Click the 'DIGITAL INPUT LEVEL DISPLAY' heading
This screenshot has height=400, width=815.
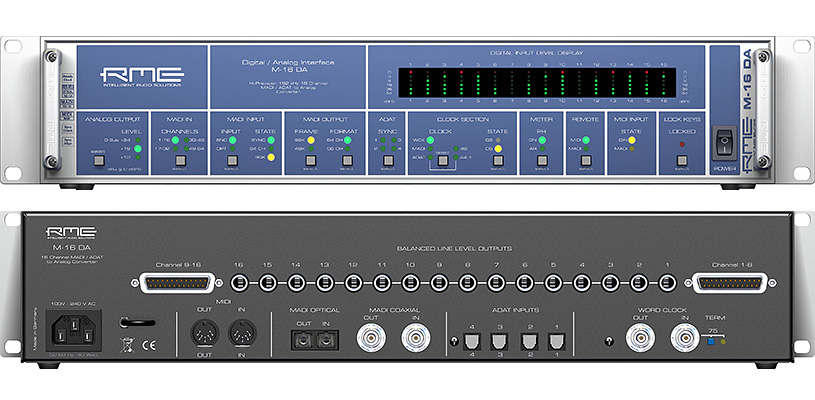pos(537,53)
